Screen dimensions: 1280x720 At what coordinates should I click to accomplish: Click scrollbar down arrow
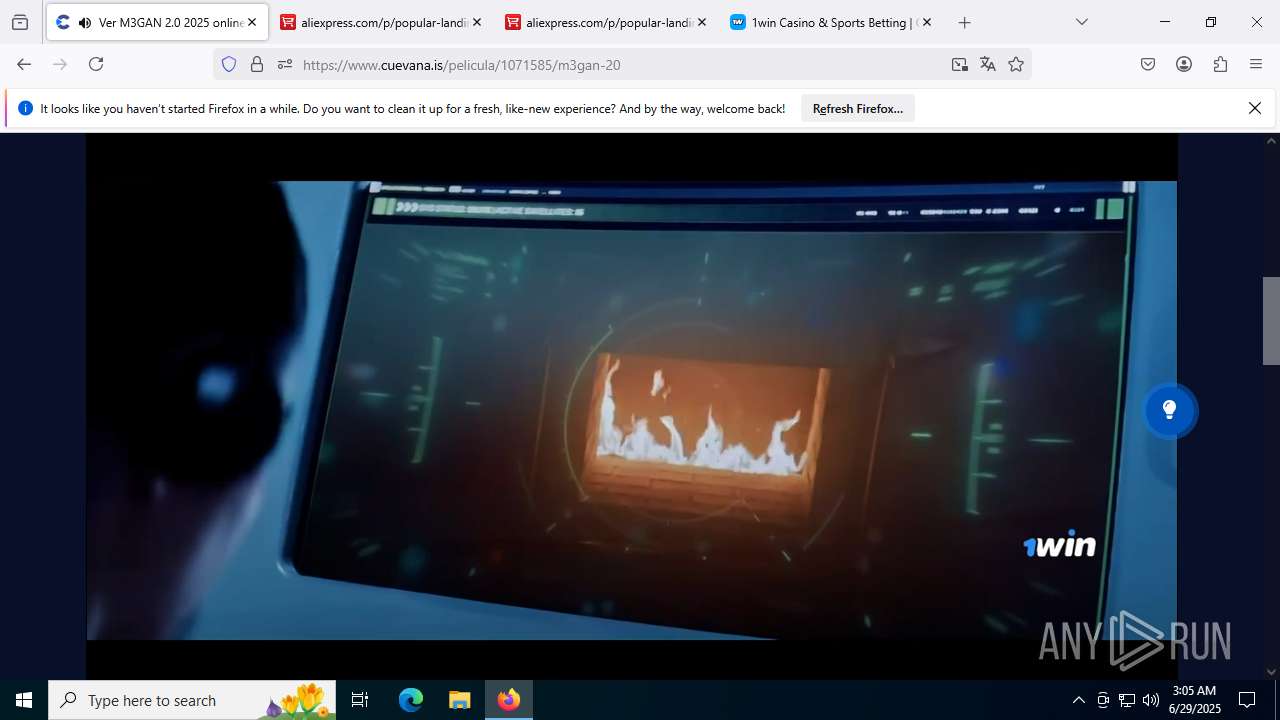(x=1271, y=672)
